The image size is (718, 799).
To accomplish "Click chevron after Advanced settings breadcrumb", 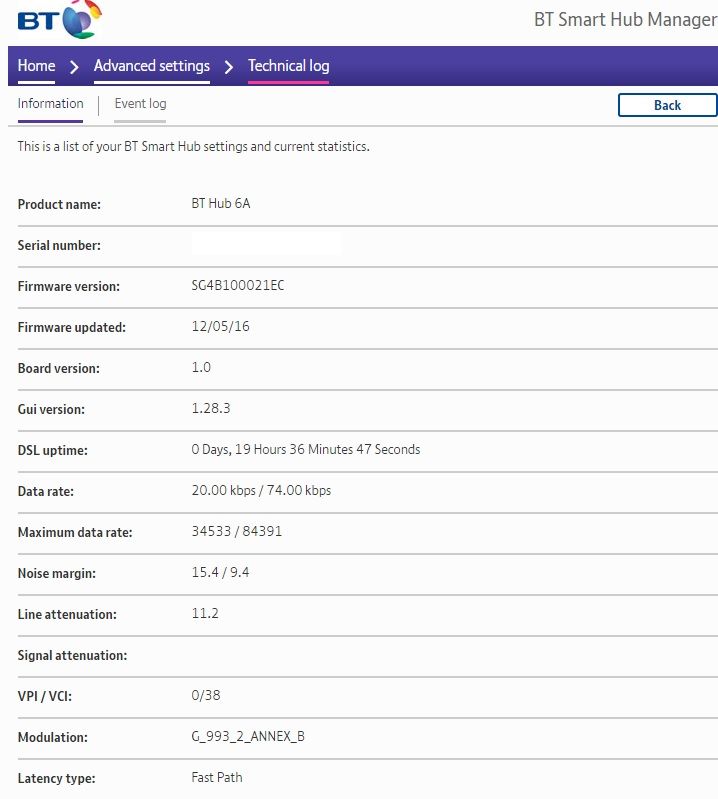I will (229, 66).
